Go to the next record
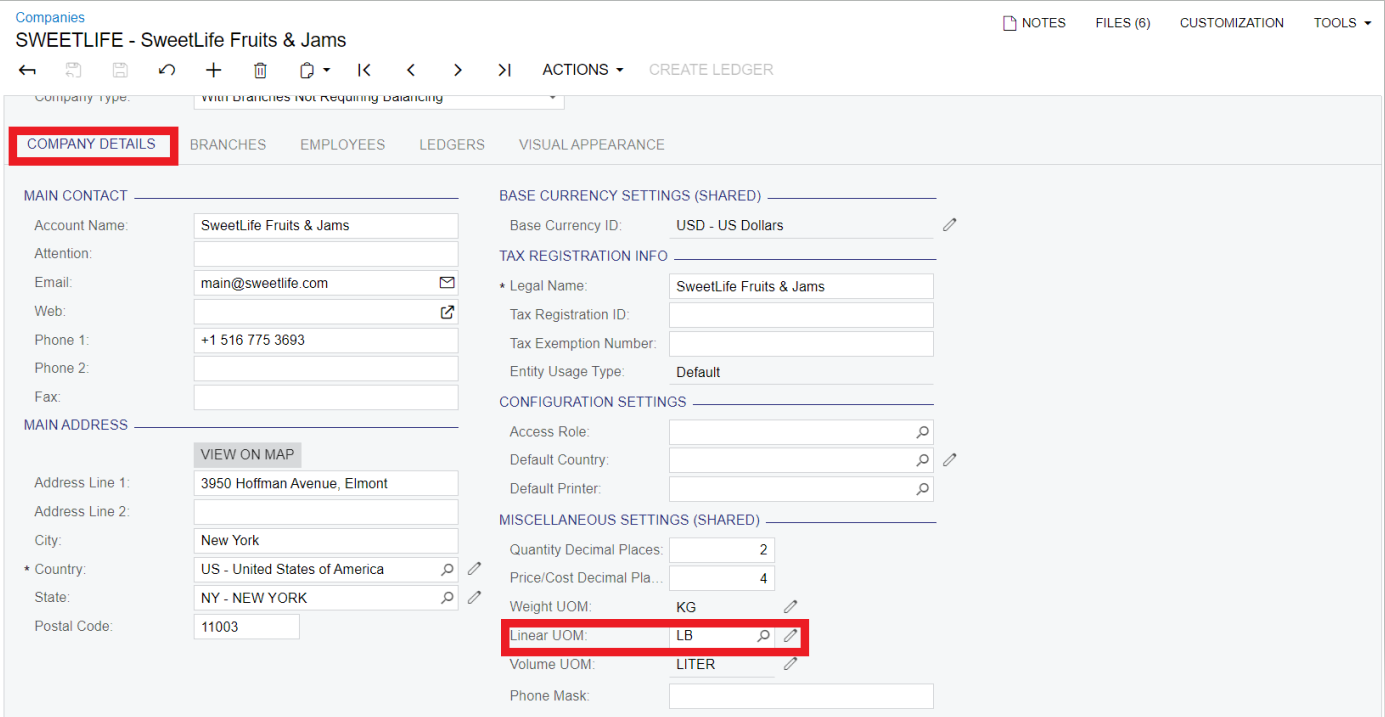 458,70
